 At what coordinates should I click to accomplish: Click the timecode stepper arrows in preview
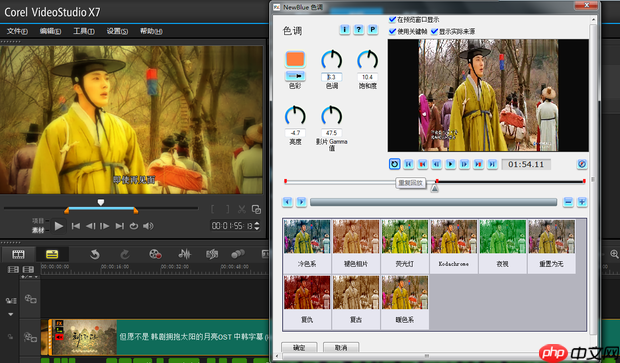[x=257, y=226]
